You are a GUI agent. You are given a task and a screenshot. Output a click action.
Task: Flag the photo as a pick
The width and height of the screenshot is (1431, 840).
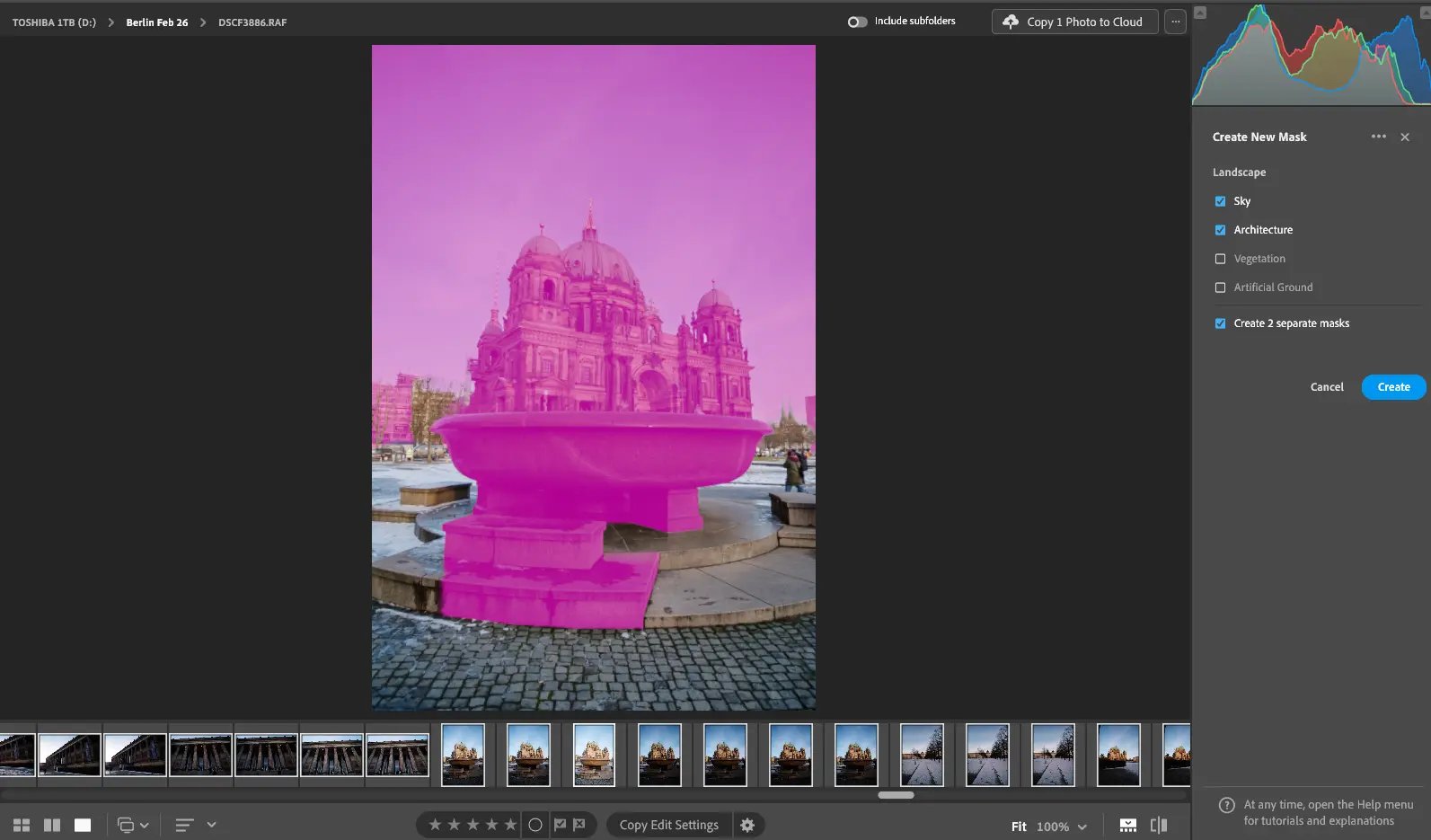pyautogui.click(x=560, y=825)
